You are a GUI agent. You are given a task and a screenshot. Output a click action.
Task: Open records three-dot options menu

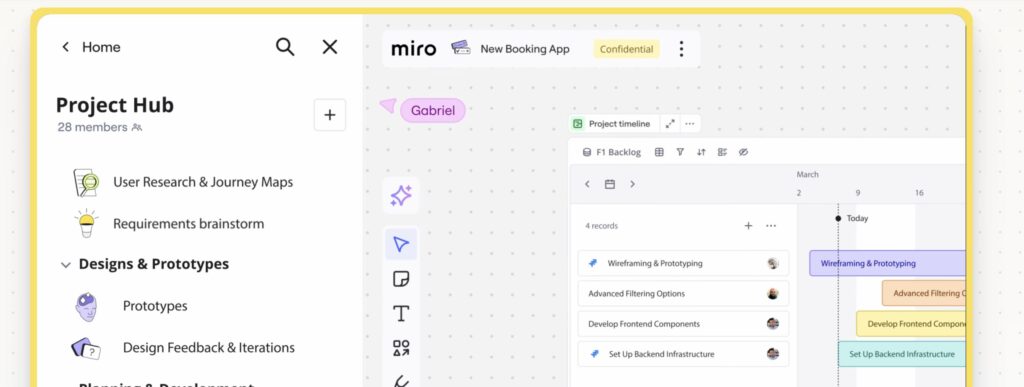coord(771,226)
